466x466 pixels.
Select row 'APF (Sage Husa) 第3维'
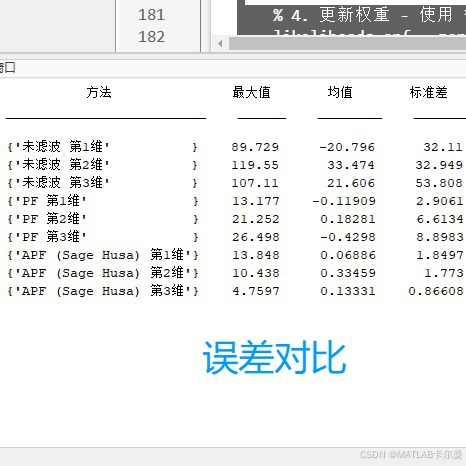coord(103,291)
